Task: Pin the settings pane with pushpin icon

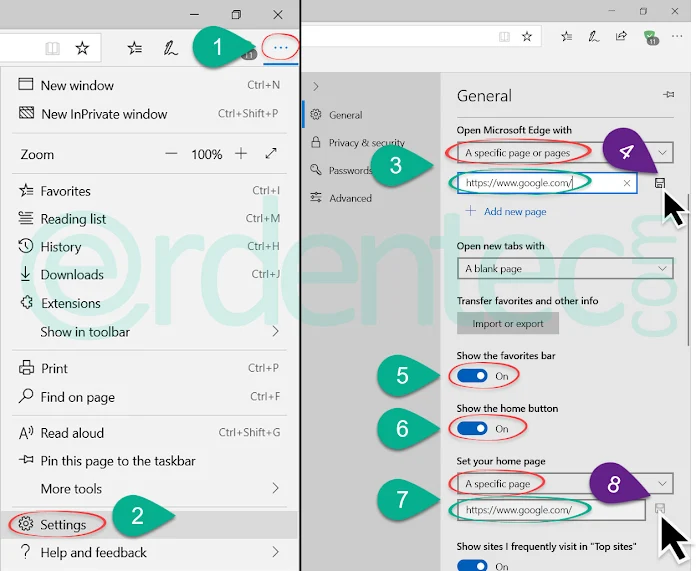Action: 668,94
